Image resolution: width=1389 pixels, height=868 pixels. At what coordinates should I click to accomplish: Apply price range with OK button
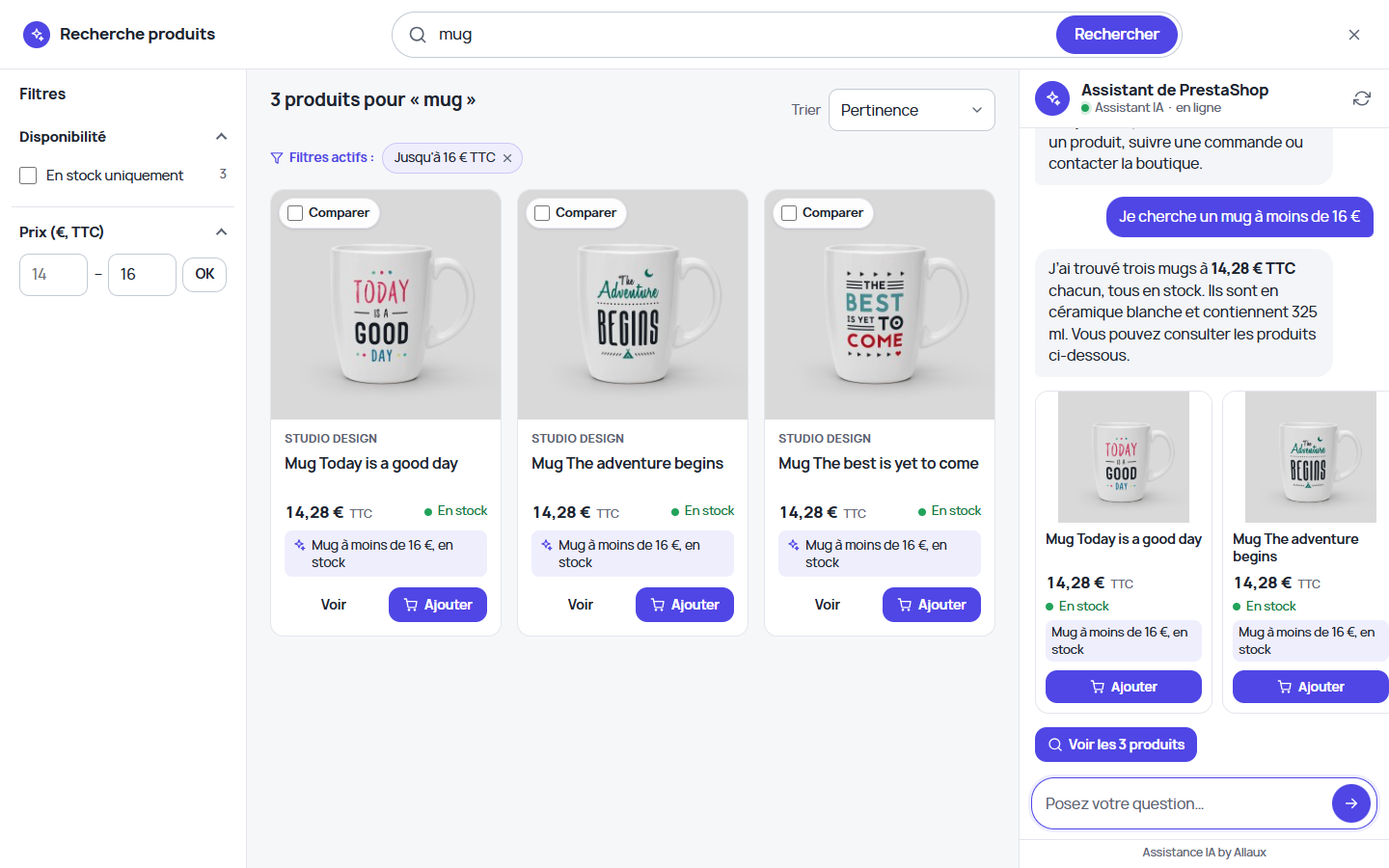pyautogui.click(x=204, y=275)
